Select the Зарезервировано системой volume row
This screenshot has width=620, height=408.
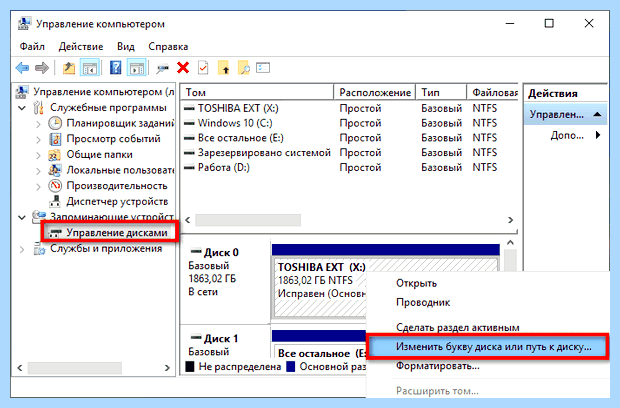(x=349, y=153)
